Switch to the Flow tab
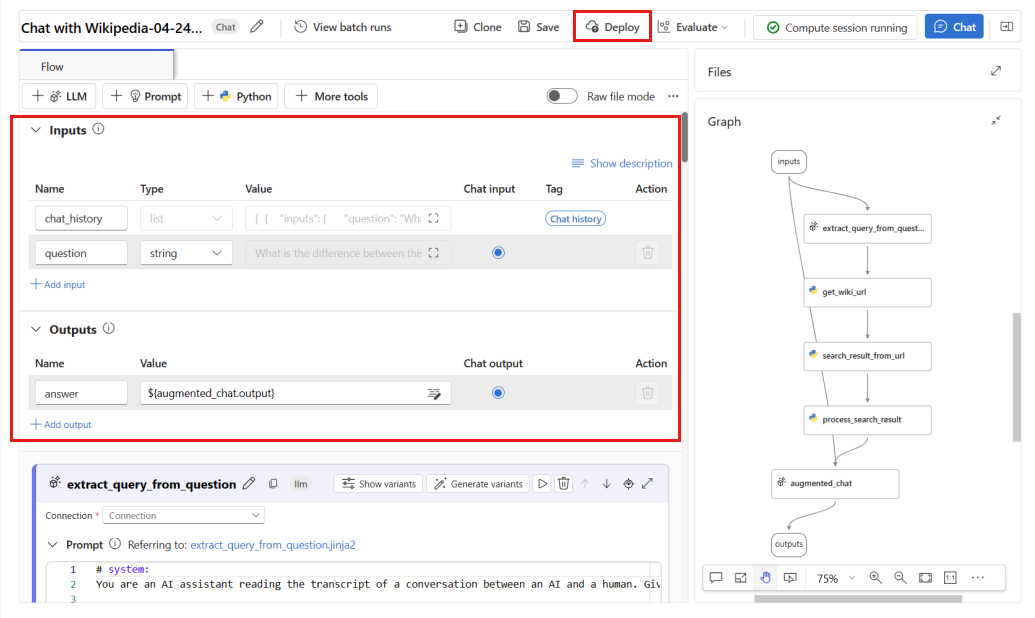This screenshot has width=1035, height=618. coord(52,67)
